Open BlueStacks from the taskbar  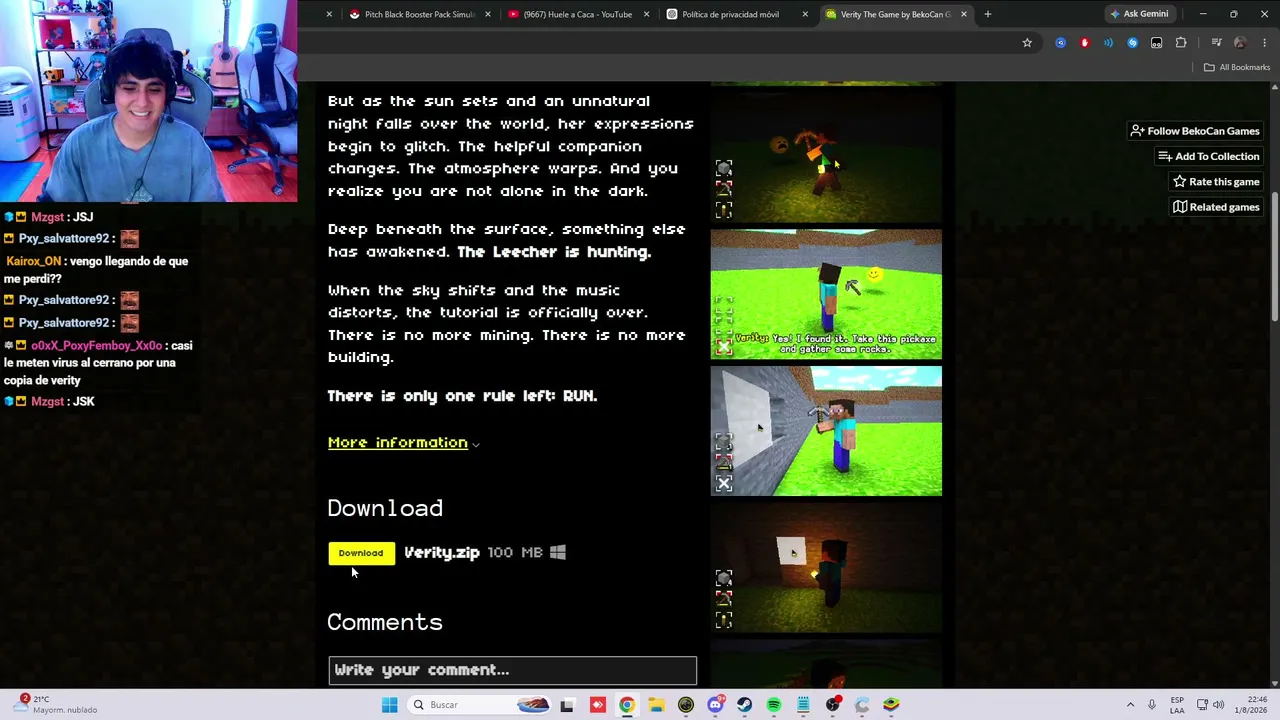(x=891, y=705)
